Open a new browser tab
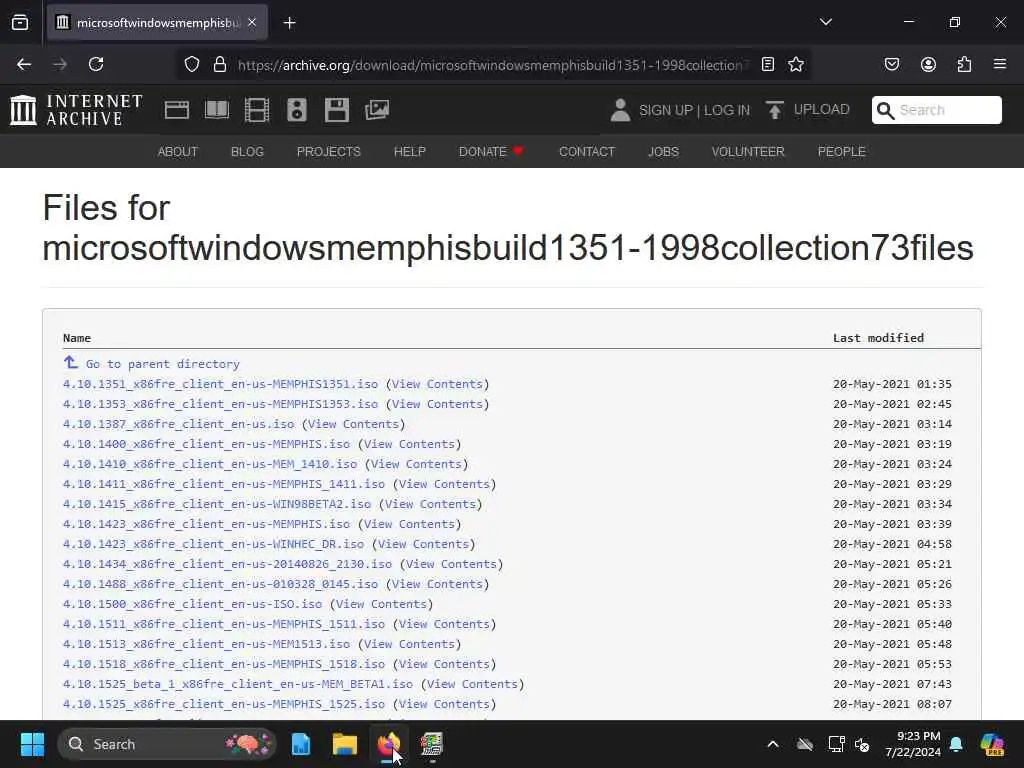This screenshot has width=1024, height=768. coord(290,23)
